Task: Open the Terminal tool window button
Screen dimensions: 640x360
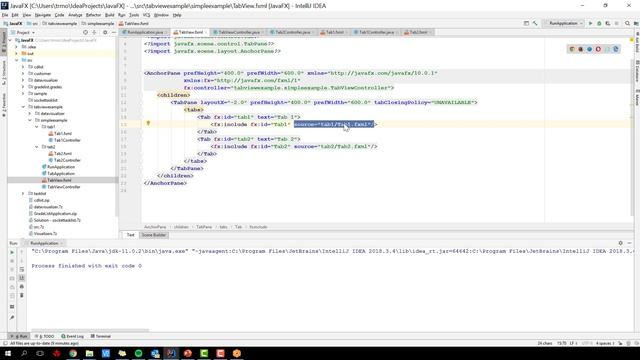Action: (101, 336)
